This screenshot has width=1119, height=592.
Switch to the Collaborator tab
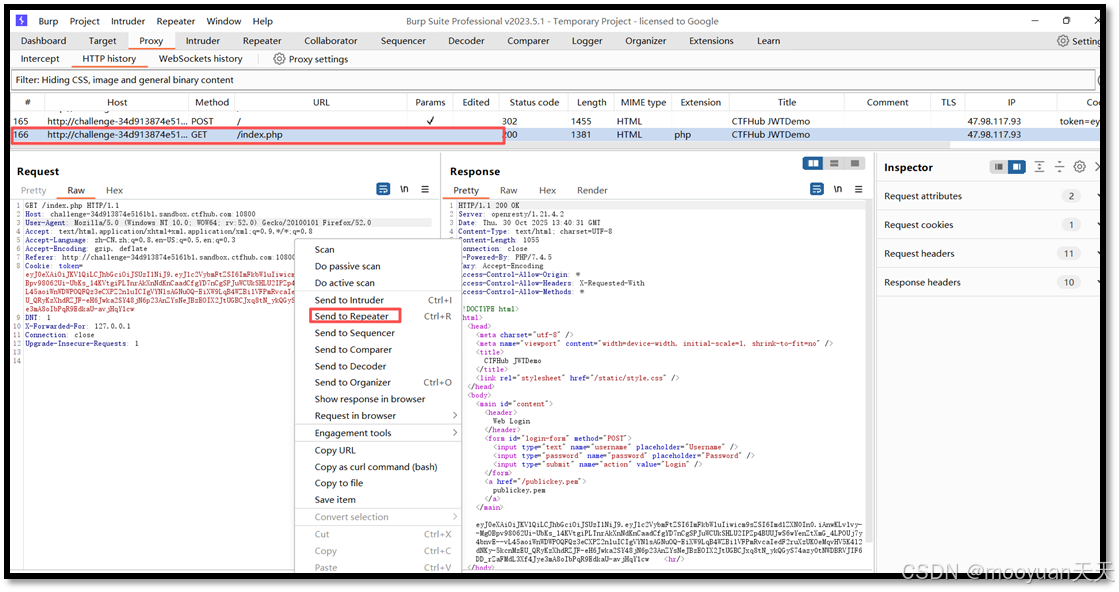pyautogui.click(x=331, y=41)
